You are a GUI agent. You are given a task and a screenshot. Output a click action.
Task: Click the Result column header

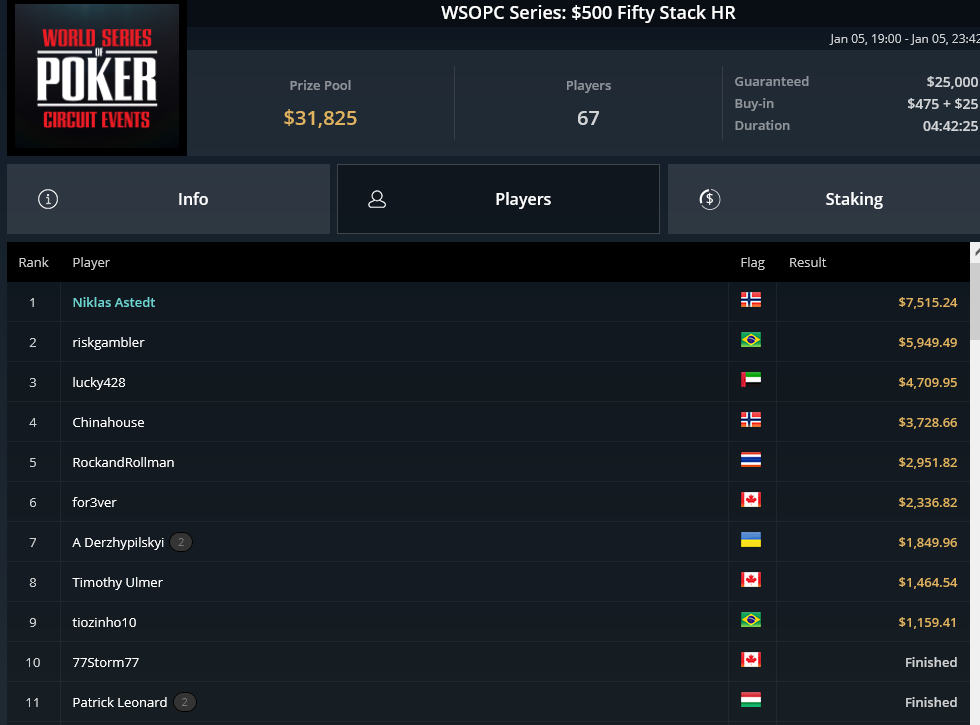808,262
